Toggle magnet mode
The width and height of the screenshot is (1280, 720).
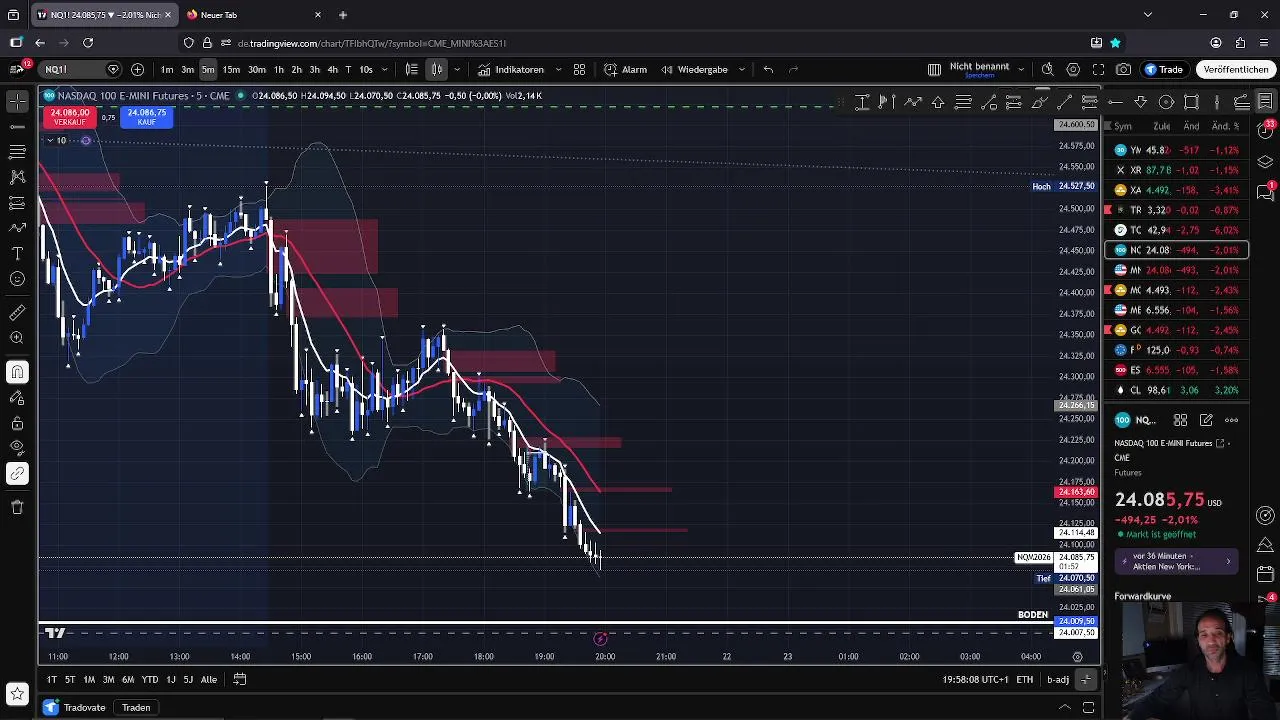click(x=17, y=372)
